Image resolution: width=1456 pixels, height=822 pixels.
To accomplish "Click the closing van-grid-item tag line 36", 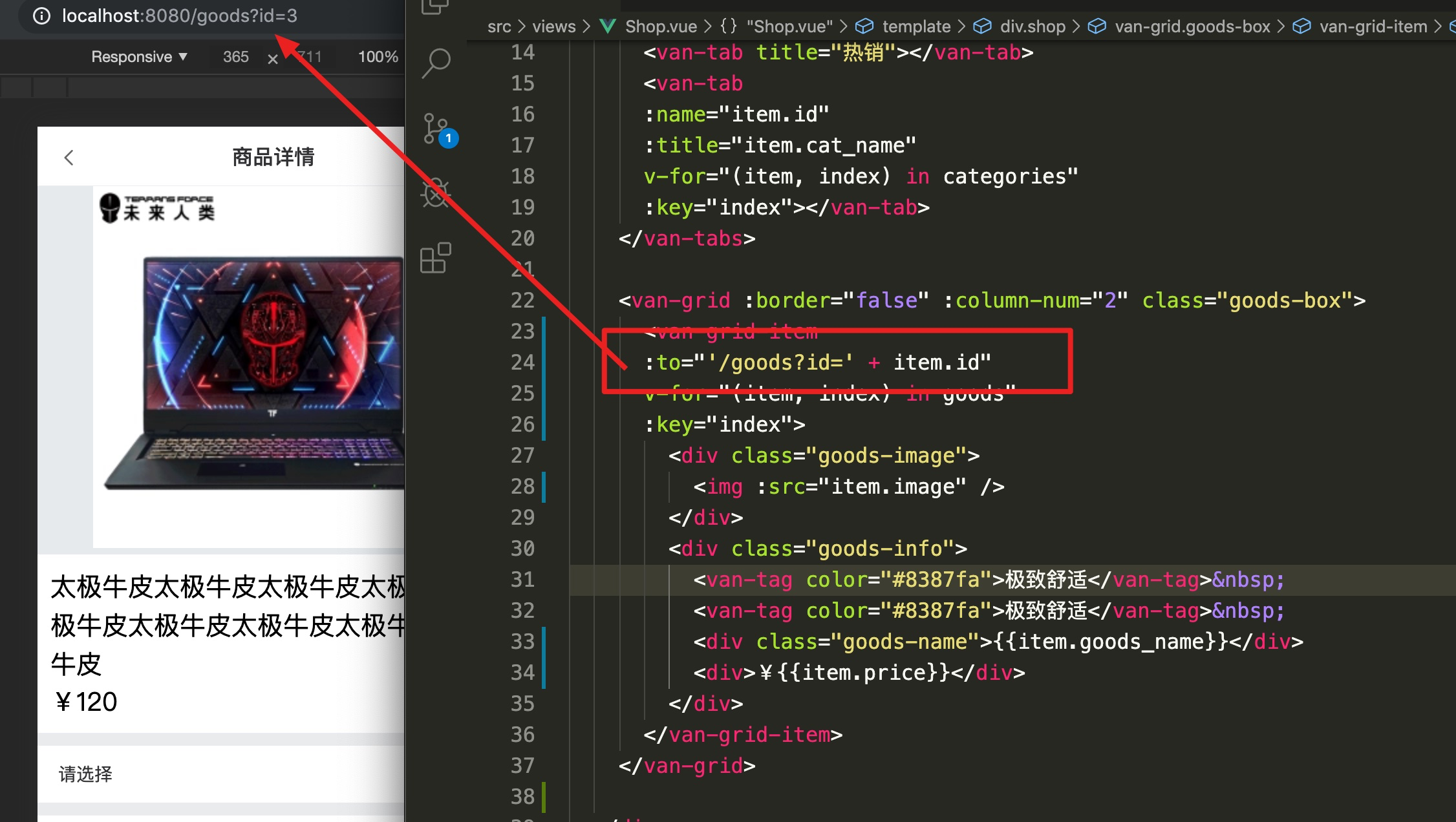I will coord(743,735).
